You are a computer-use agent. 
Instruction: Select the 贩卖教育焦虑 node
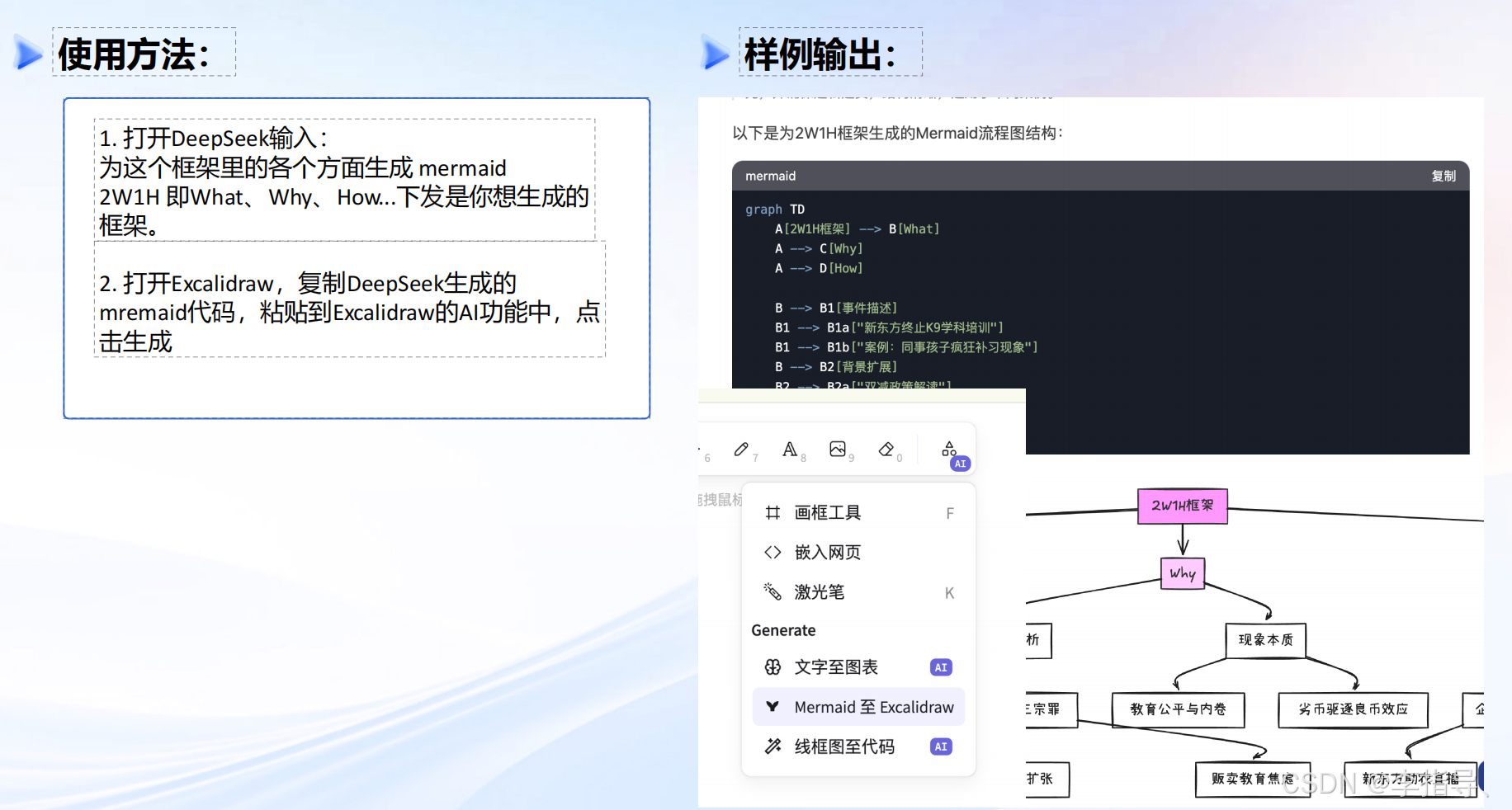(x=1253, y=779)
